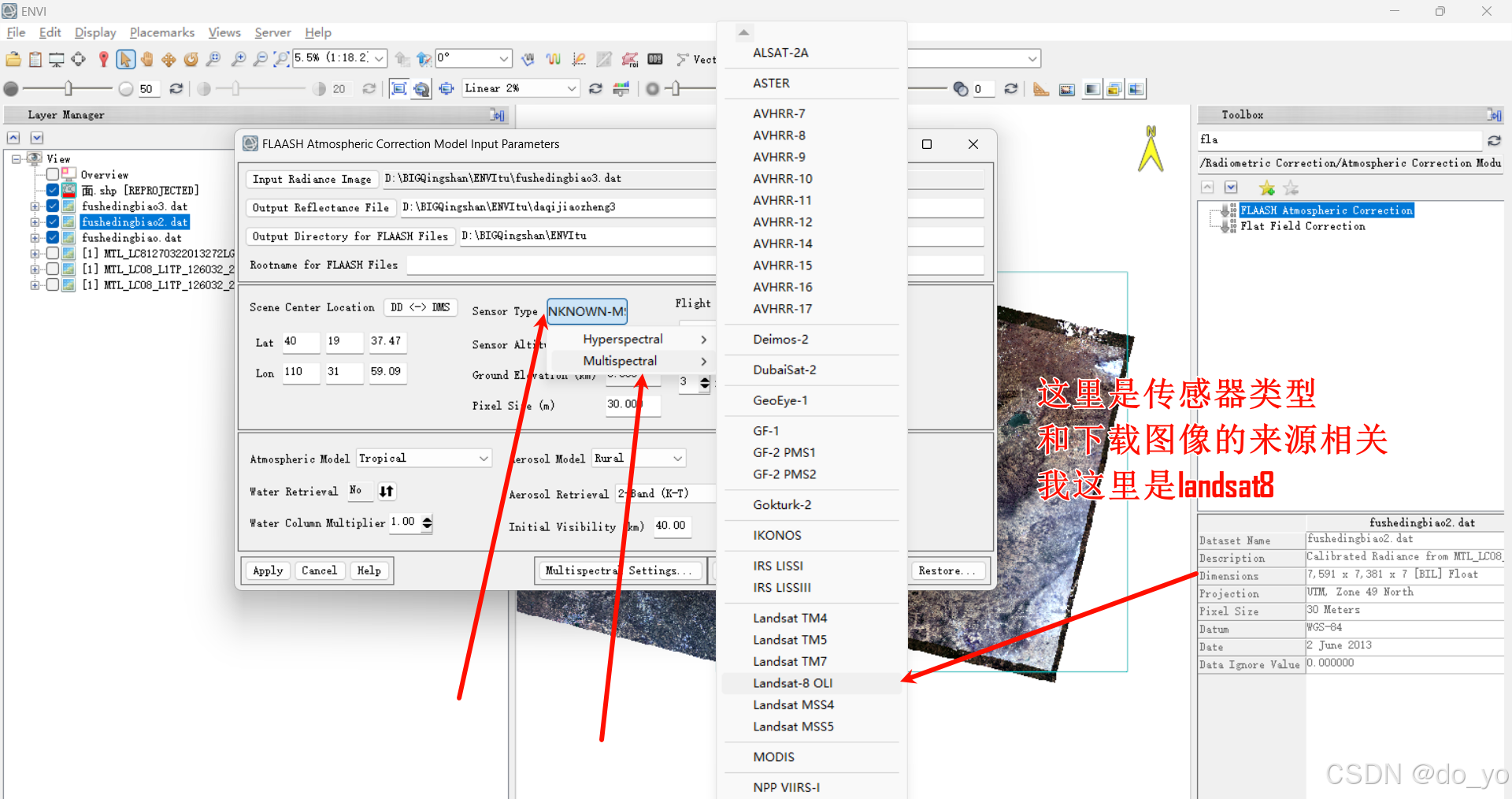
Task: Open Multispectral Settings
Action: pyautogui.click(x=618, y=570)
